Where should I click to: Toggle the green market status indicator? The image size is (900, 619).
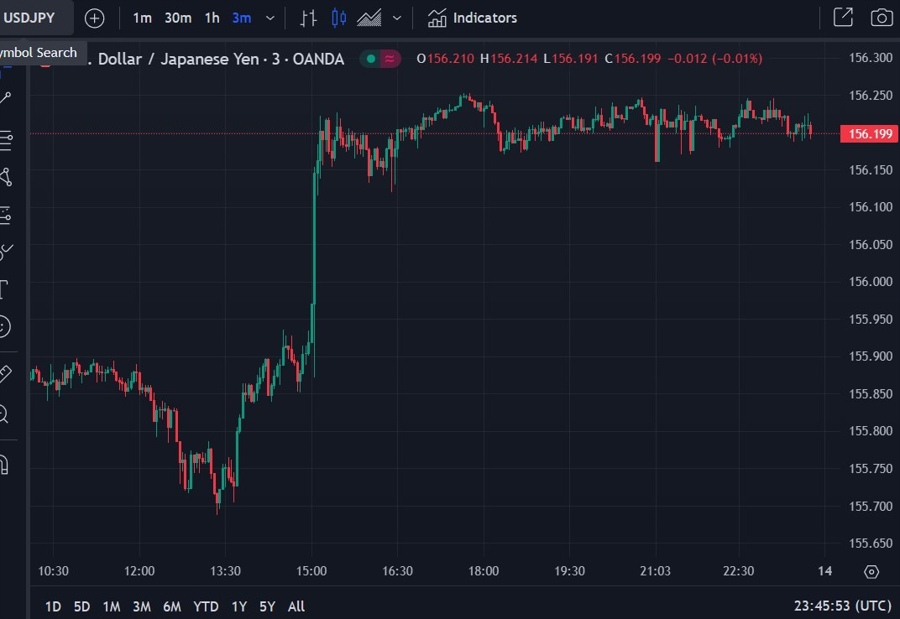click(371, 59)
